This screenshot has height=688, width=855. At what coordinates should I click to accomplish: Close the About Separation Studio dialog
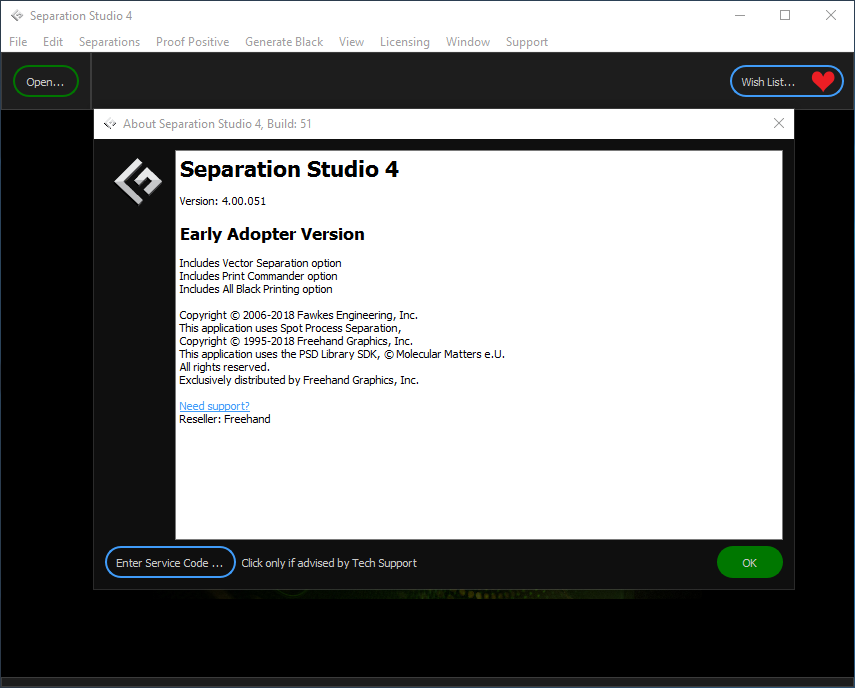click(779, 123)
